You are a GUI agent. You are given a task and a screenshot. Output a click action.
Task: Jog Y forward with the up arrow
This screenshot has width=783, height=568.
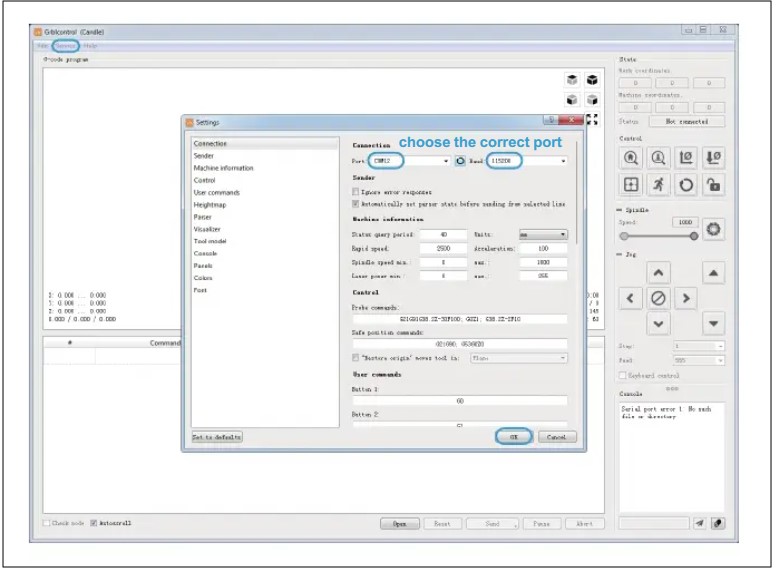(658, 273)
